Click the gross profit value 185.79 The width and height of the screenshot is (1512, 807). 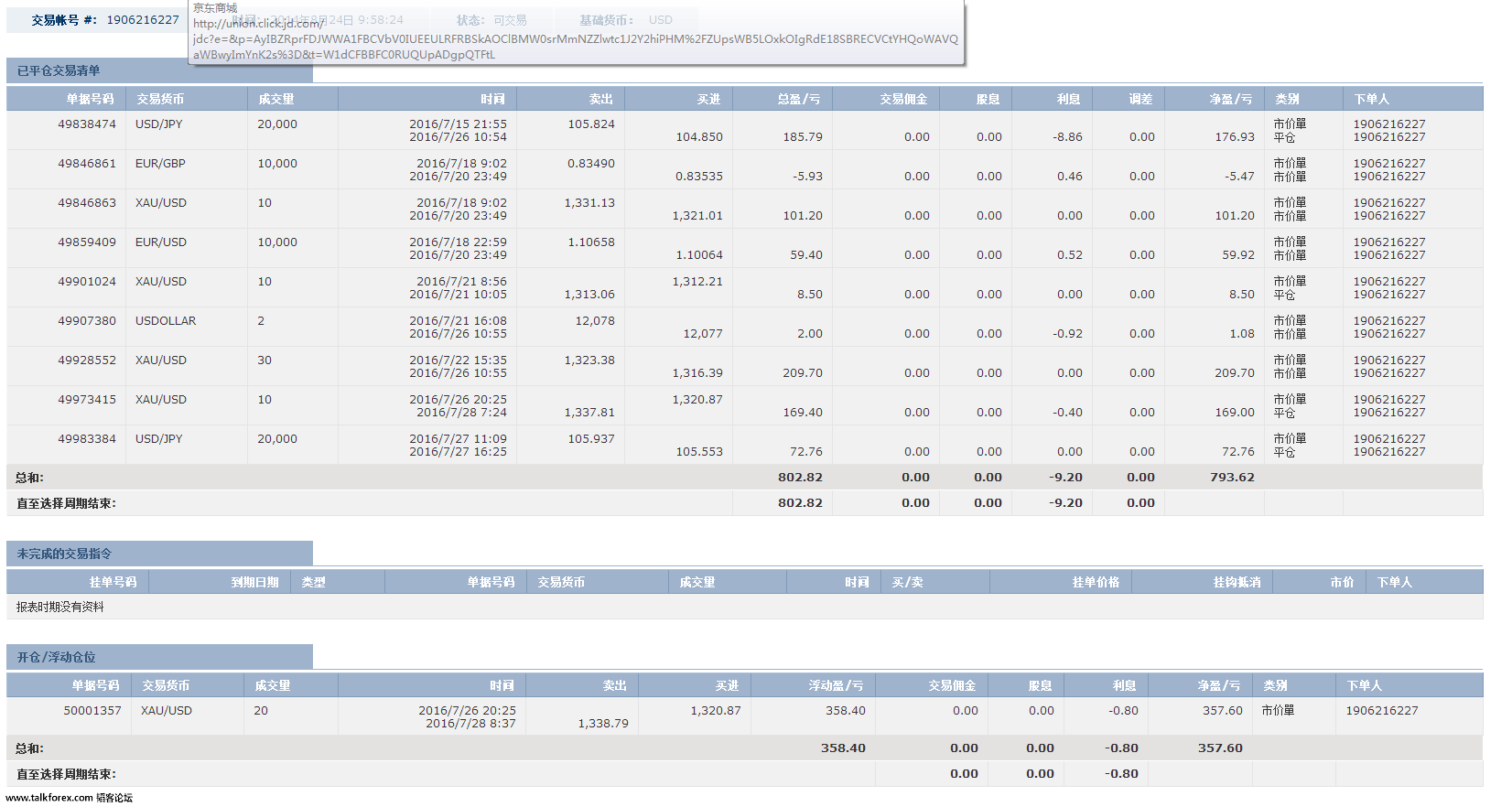803,137
